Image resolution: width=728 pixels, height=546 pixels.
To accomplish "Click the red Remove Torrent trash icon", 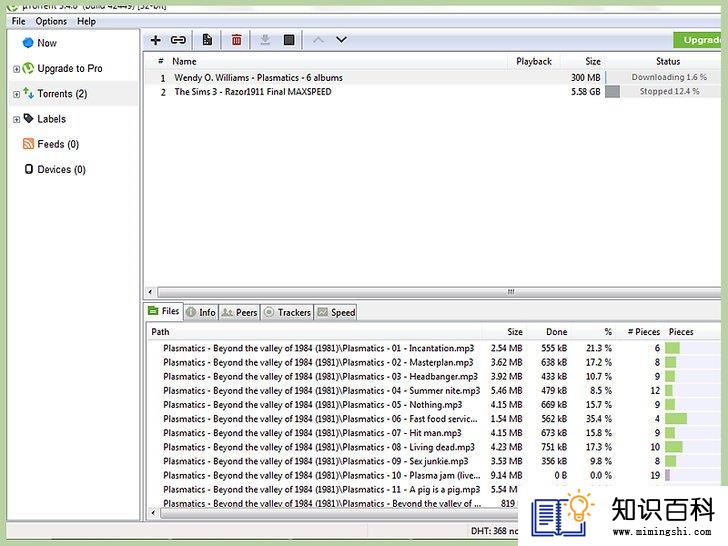I will [x=236, y=40].
